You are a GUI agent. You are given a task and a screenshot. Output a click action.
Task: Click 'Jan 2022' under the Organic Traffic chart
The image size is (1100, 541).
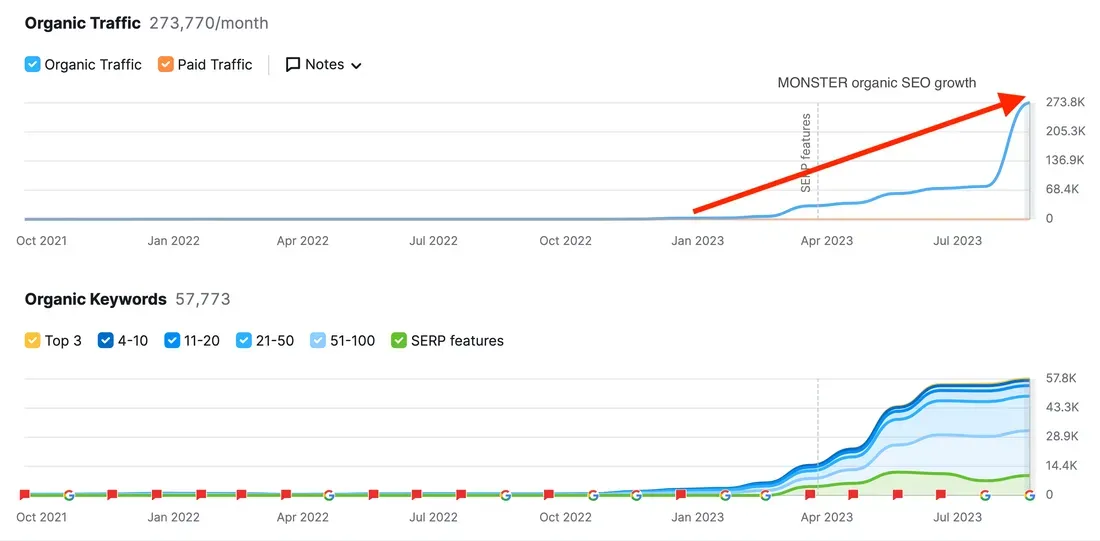(x=173, y=241)
